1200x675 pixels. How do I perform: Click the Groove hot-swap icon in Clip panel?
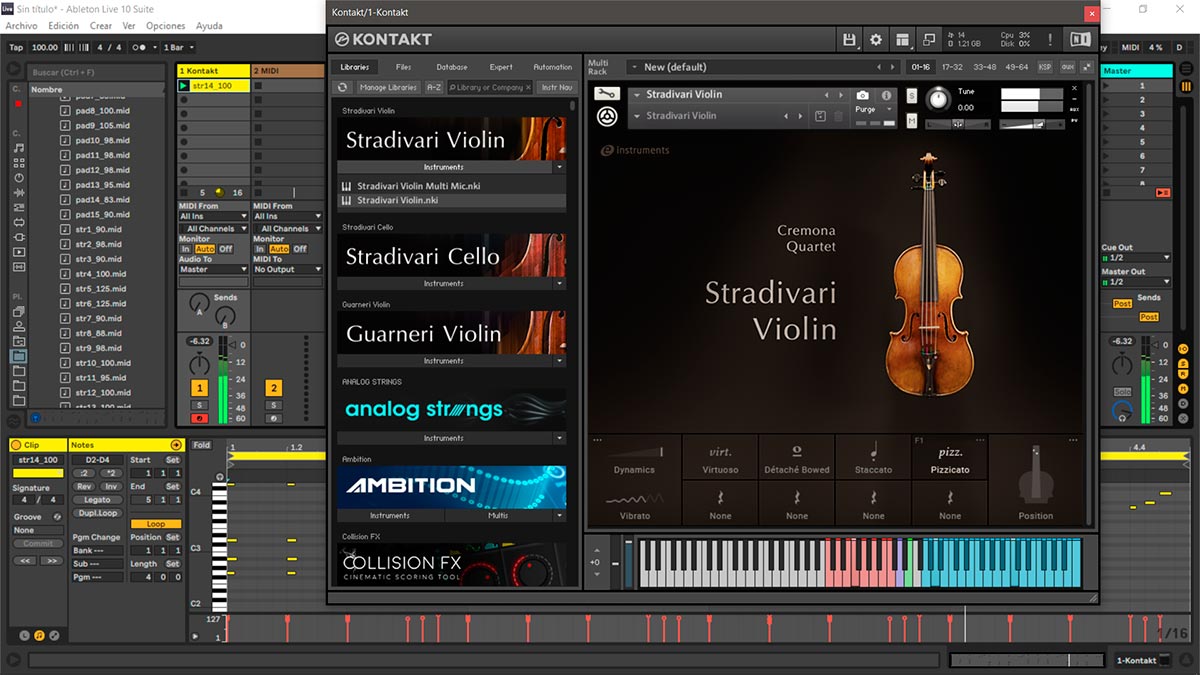(57, 517)
